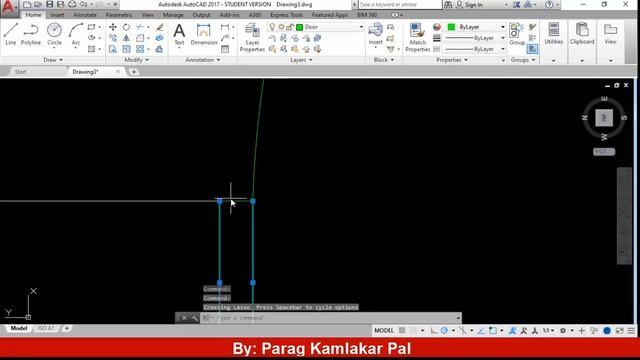Toggle grid display in status bar

pos(402,331)
